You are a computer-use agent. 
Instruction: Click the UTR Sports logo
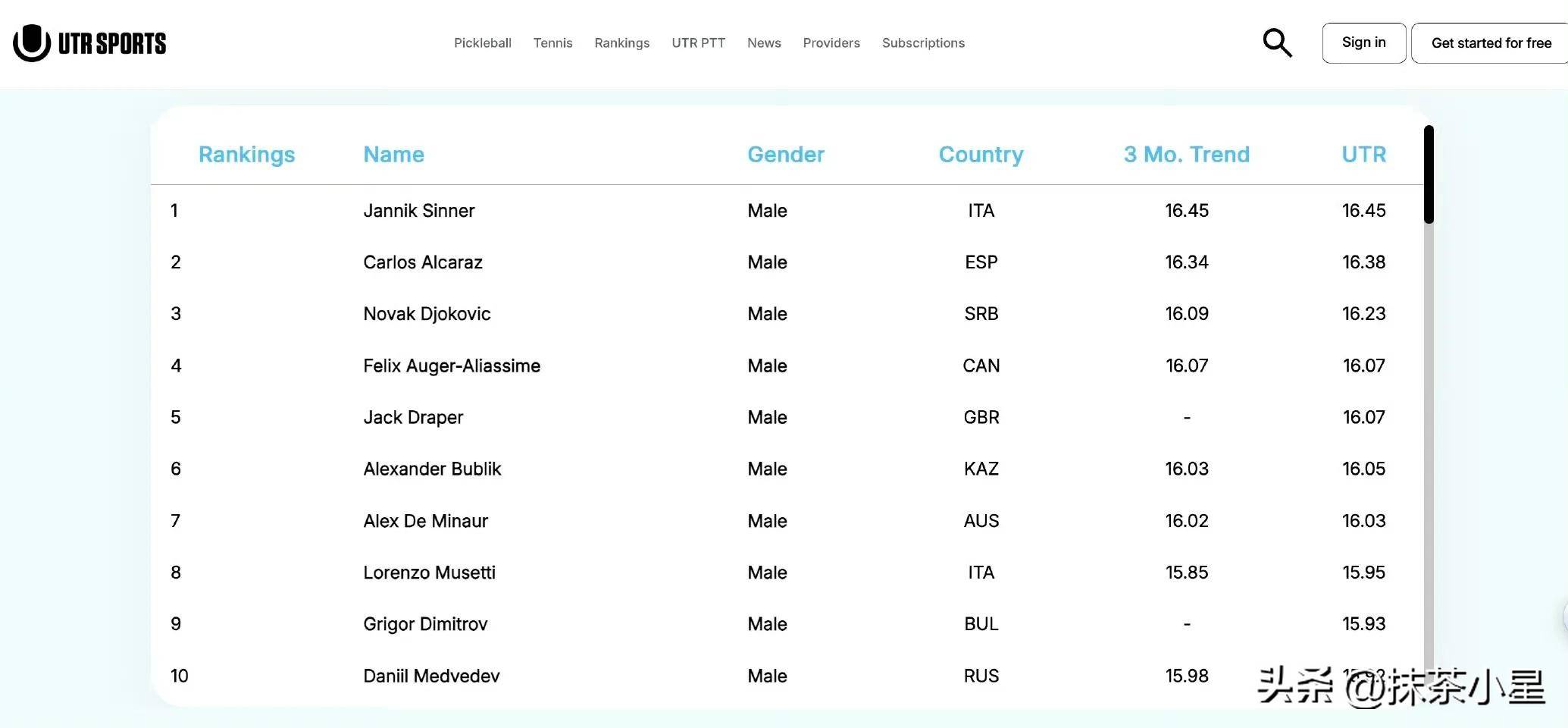[89, 43]
